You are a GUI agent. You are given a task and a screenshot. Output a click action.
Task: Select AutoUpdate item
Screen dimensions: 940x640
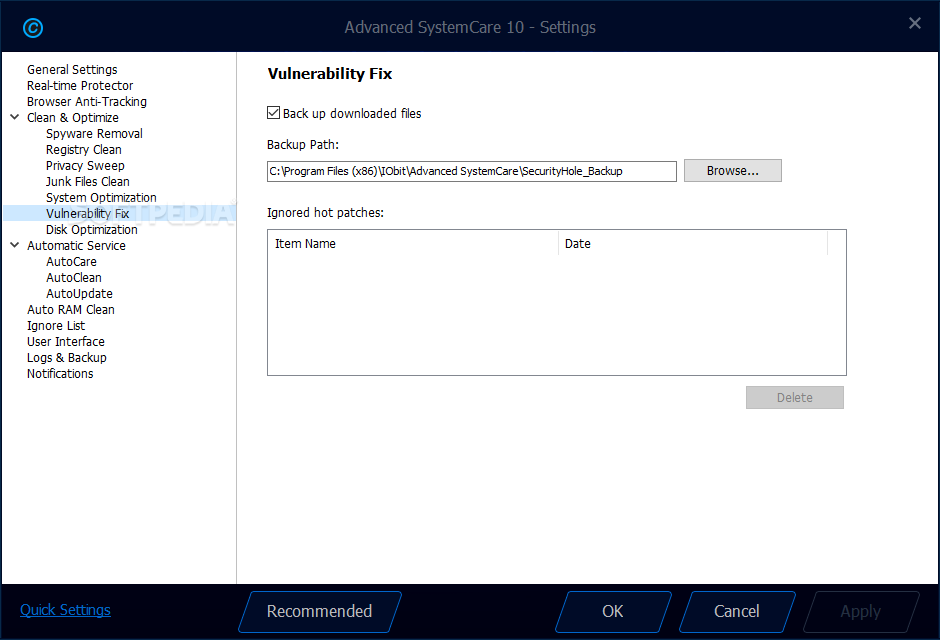click(x=79, y=294)
